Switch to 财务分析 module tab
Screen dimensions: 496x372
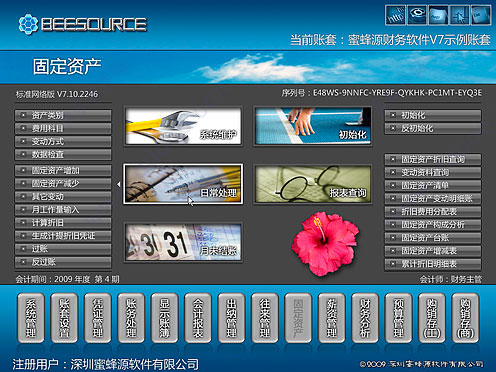click(365, 318)
